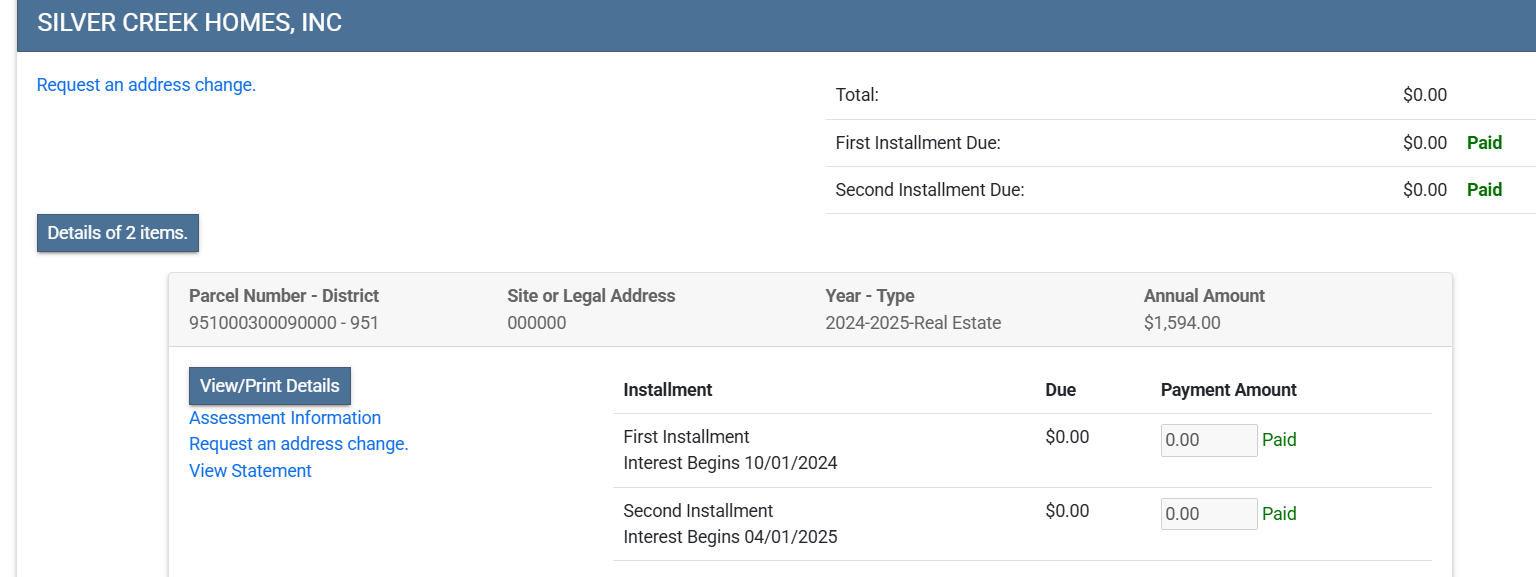Click the top Request an address change link
This screenshot has width=1536, height=577.
(x=146, y=85)
